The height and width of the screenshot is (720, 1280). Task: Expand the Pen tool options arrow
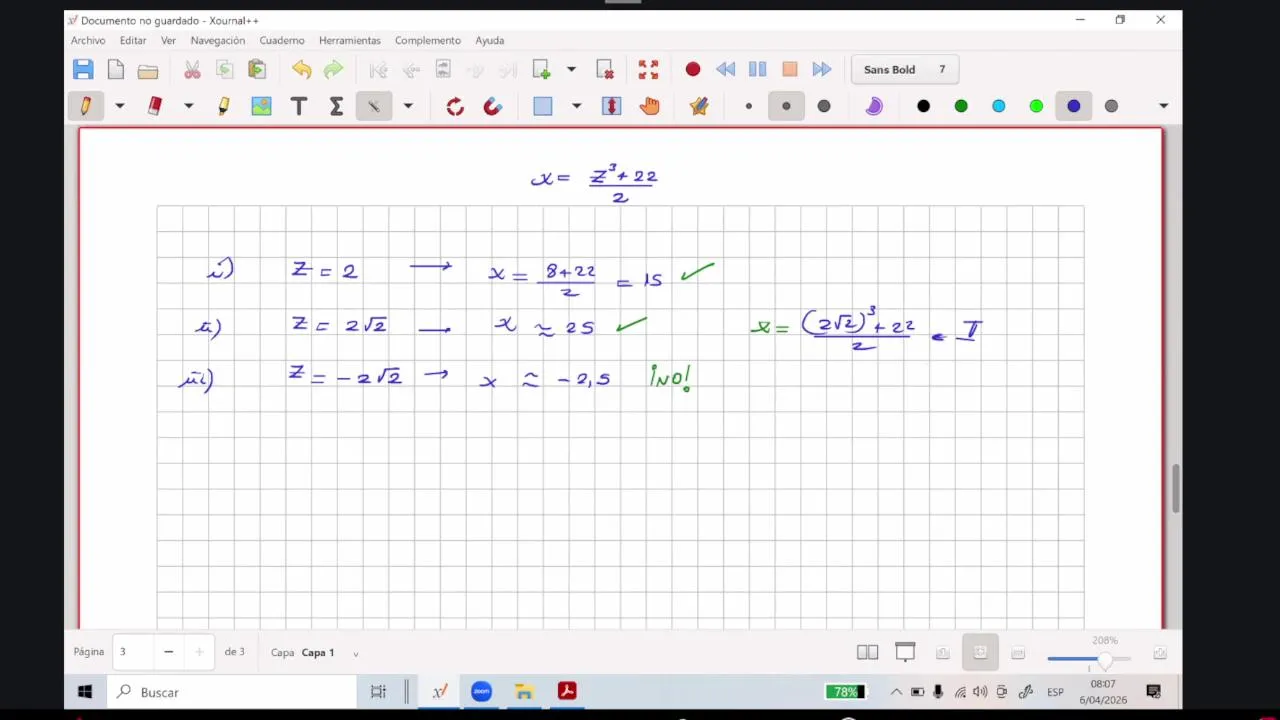pos(120,106)
